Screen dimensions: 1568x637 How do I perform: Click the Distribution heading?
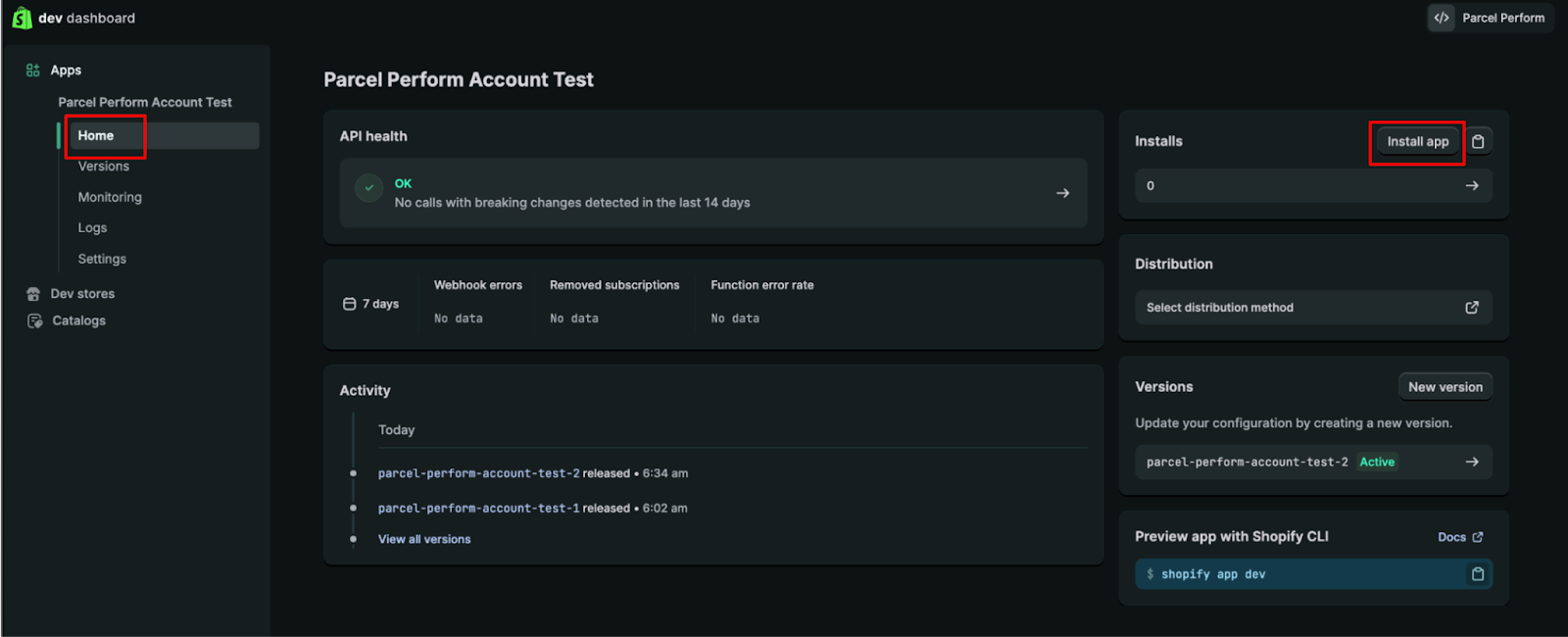coord(1174,264)
